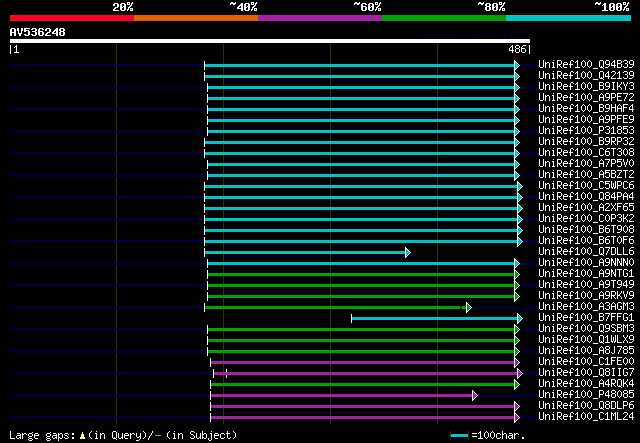Click the green A3AGM3 alignment bar
This screenshot has height=443, width=640.
pos(336,307)
